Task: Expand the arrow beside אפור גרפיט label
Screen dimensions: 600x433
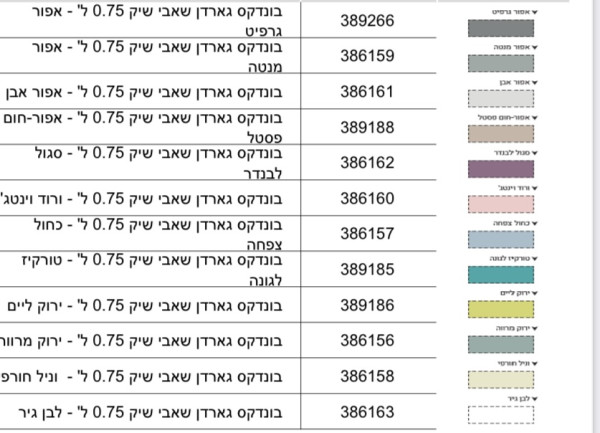Action: (535, 12)
